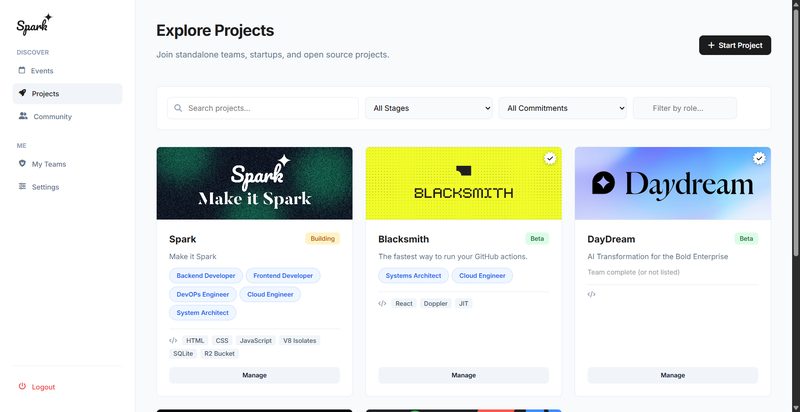Click the verified badge on Daydream banner
This screenshot has height=412, width=800.
click(x=759, y=159)
